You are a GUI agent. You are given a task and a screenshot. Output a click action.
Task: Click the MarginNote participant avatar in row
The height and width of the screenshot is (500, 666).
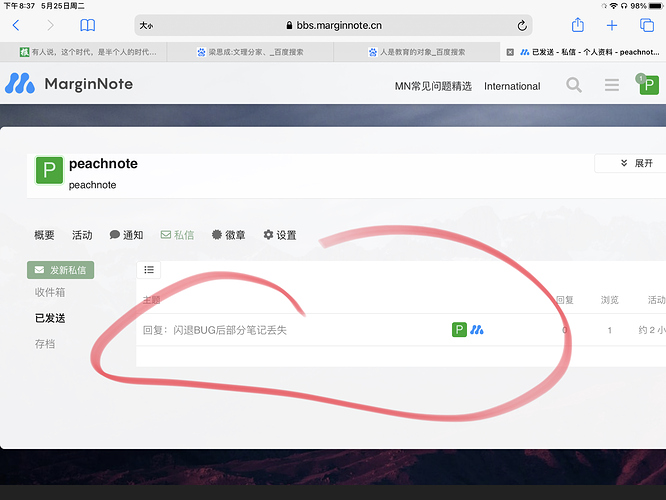477,330
